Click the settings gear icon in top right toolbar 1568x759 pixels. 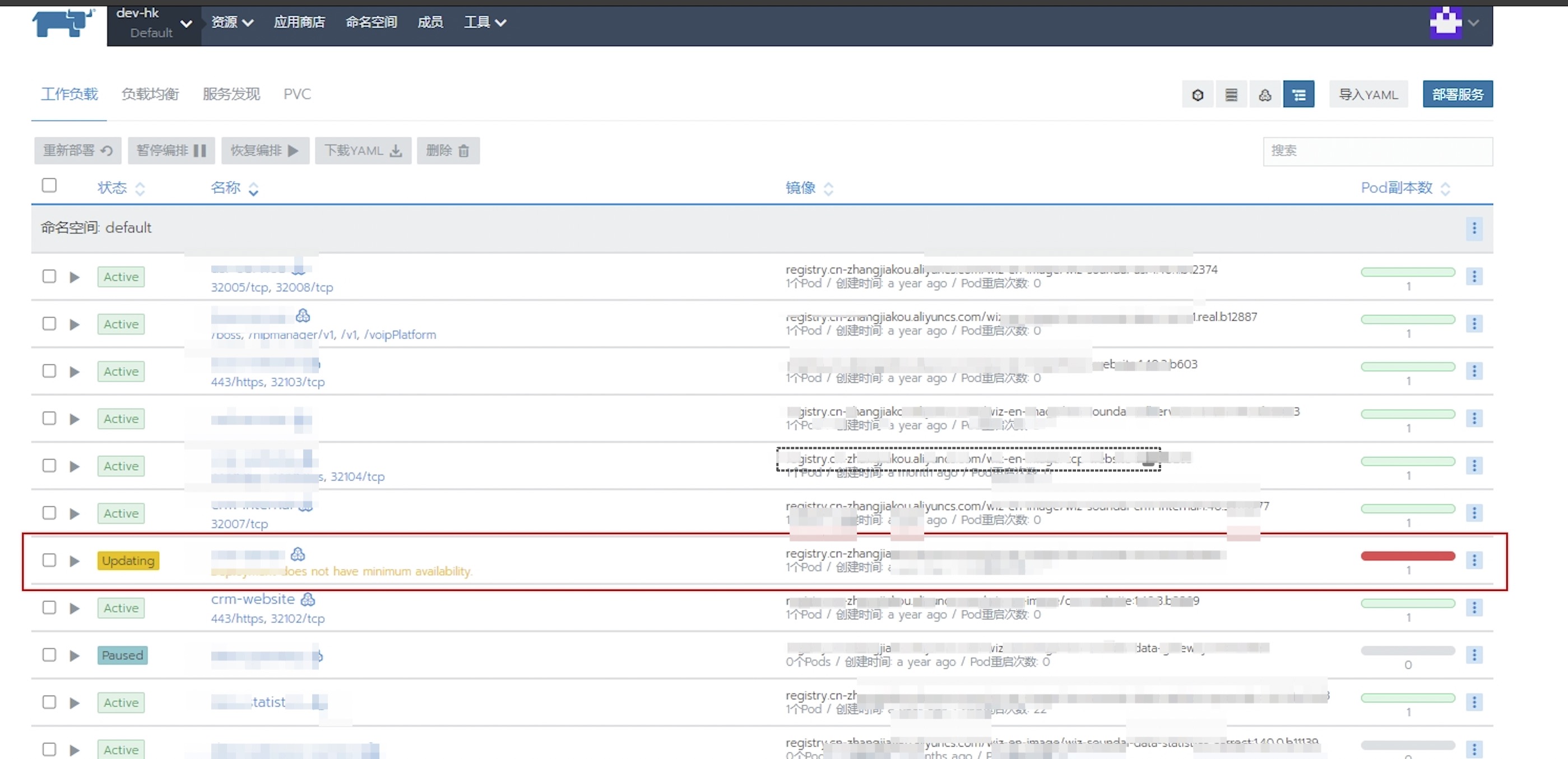click(1198, 94)
